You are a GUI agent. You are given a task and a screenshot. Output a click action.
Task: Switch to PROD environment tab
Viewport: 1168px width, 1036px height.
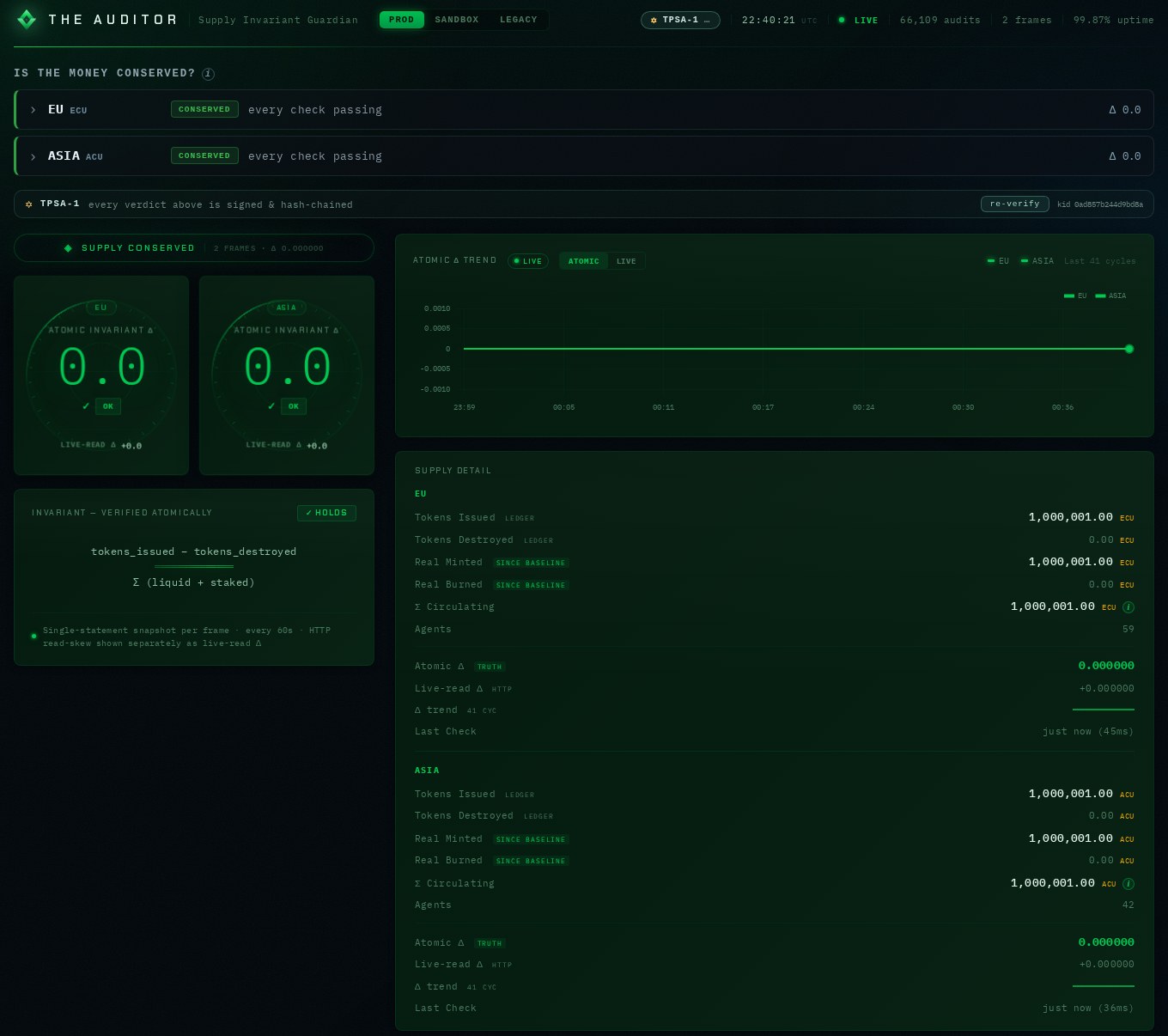tap(401, 20)
